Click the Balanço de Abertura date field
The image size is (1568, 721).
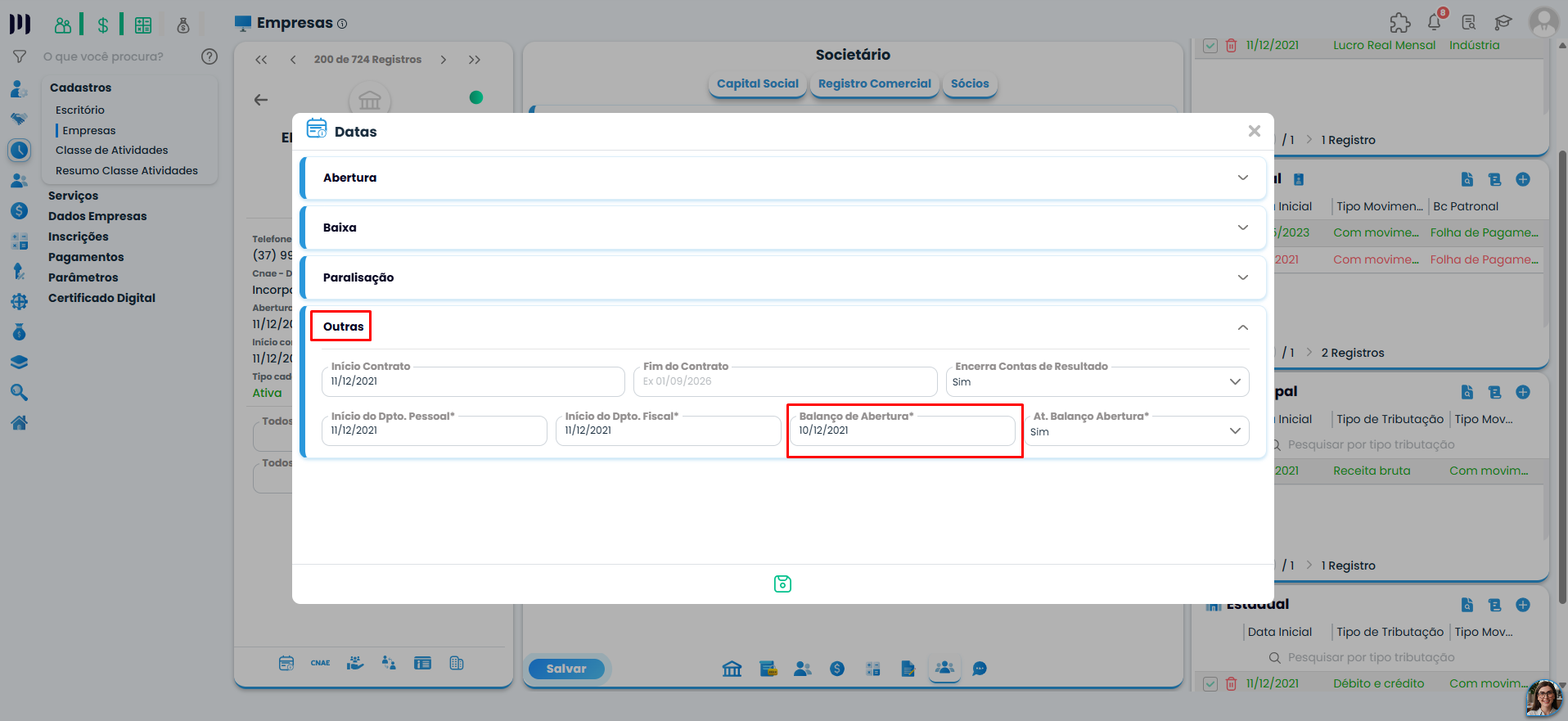click(x=903, y=431)
